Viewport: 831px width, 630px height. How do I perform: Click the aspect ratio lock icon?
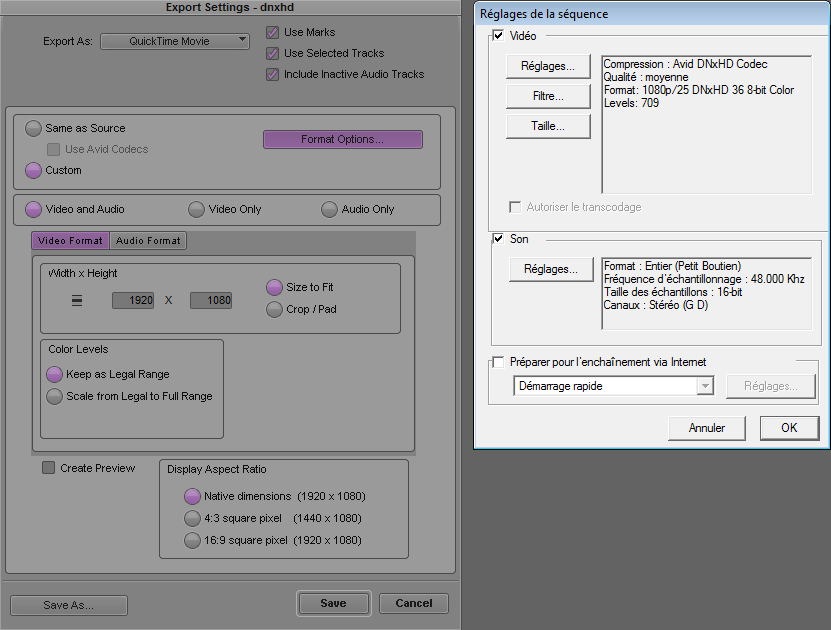tap(77, 300)
